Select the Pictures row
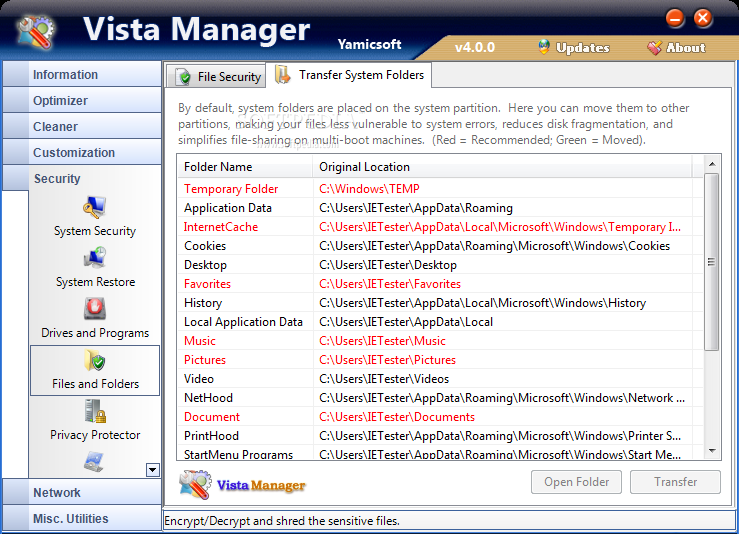Screen dimensions: 739x534 tap(441, 360)
